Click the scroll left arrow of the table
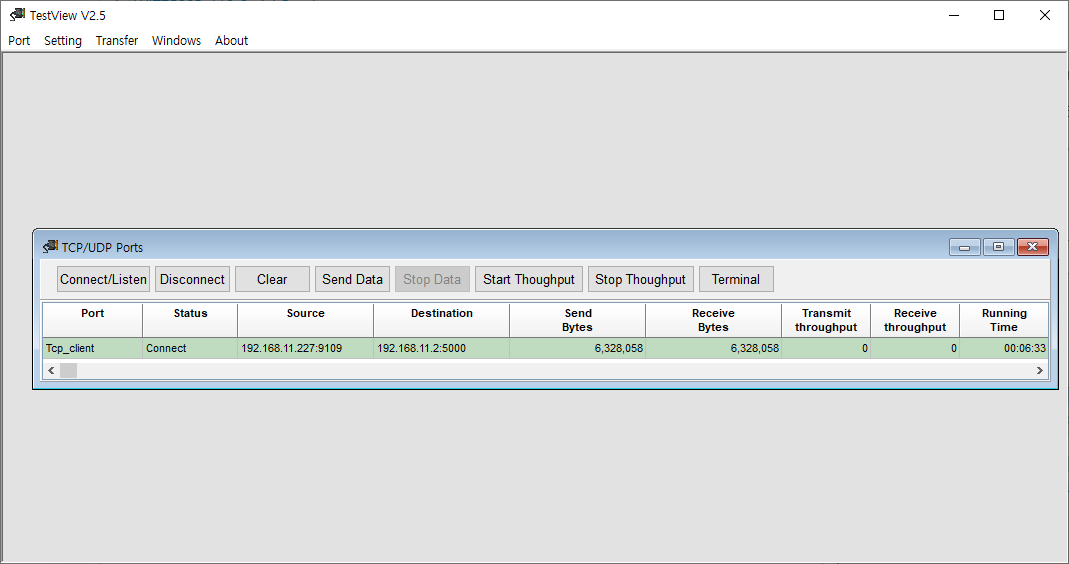 click(x=51, y=370)
